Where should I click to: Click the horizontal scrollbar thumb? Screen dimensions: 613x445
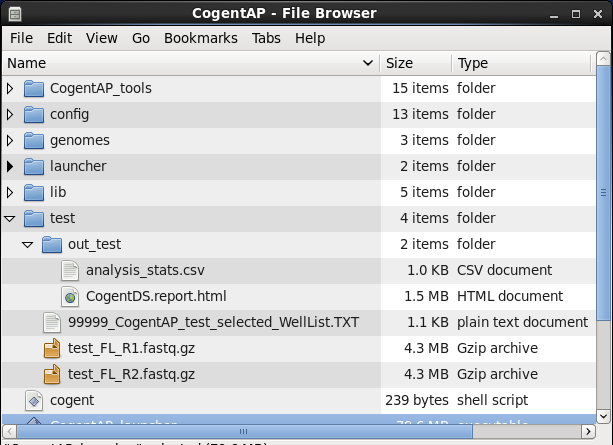[x=244, y=432]
